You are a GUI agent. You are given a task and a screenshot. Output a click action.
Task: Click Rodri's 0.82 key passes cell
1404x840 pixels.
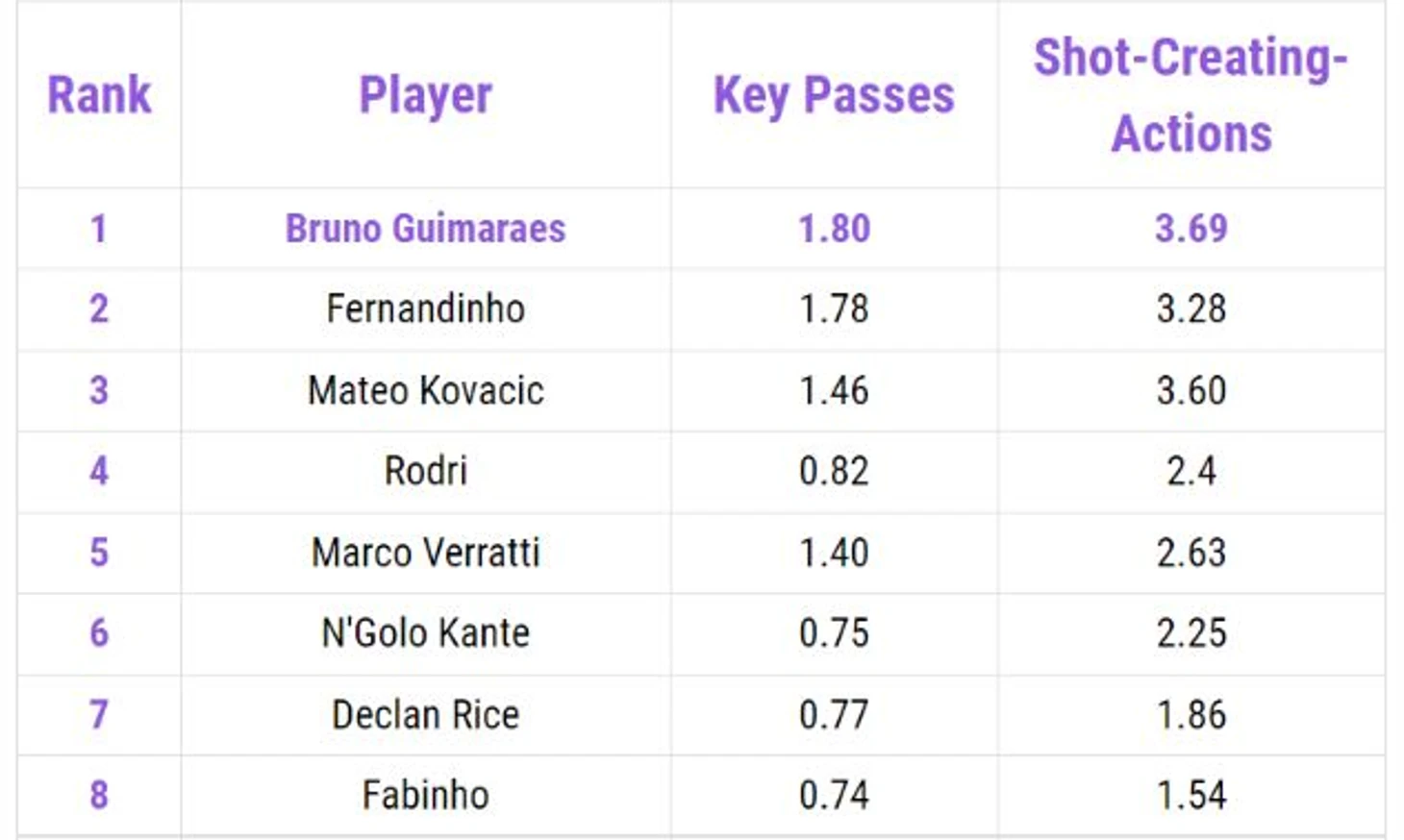click(x=834, y=472)
